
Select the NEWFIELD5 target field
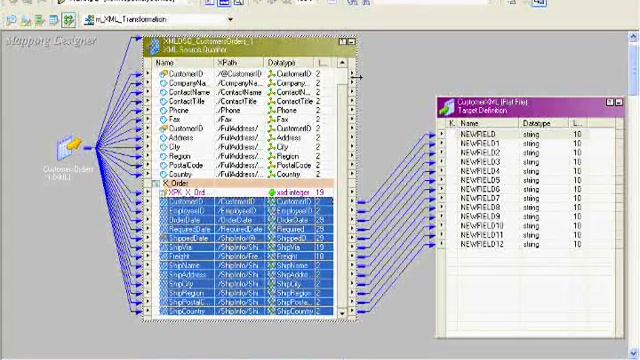(x=480, y=180)
